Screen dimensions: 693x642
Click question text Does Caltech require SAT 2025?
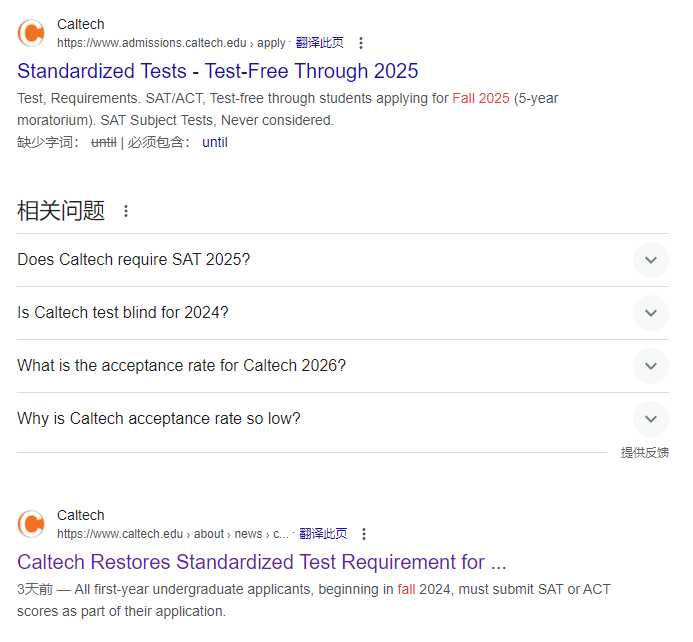[x=133, y=259]
